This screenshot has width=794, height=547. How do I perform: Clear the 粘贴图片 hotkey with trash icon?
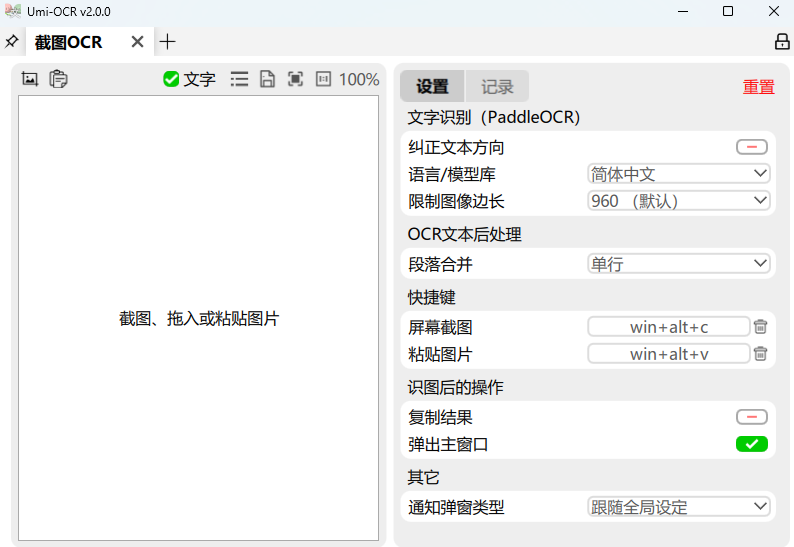coord(760,354)
